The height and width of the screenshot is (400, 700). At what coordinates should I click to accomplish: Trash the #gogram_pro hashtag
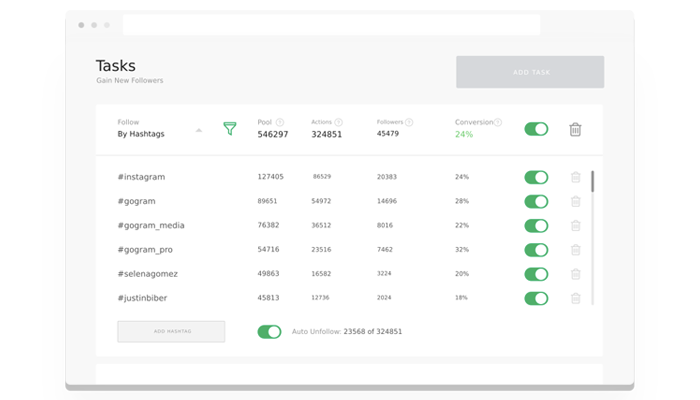[575, 250]
